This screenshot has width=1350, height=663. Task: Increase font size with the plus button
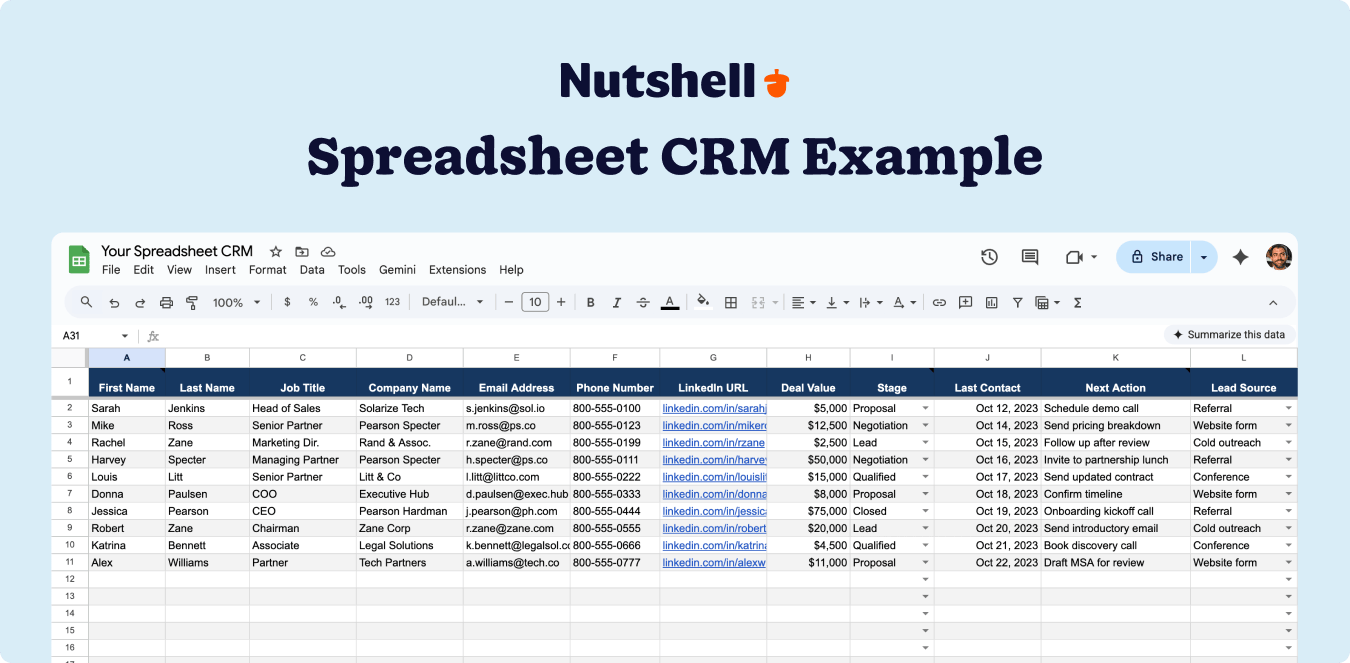tap(561, 302)
